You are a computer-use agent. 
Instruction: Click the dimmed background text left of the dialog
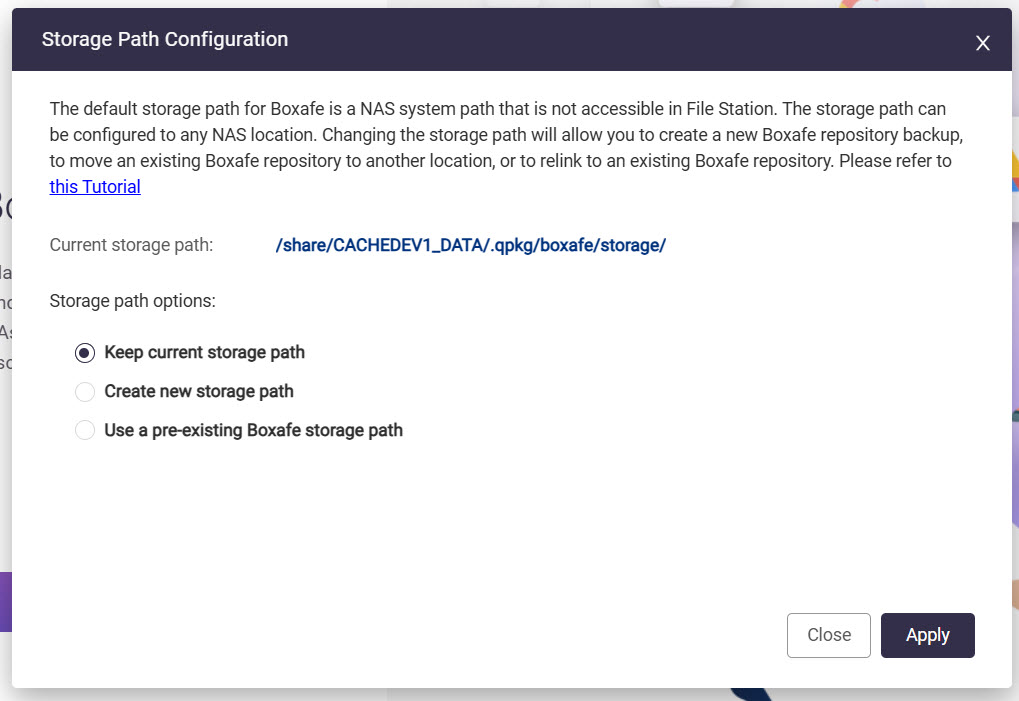[5, 300]
